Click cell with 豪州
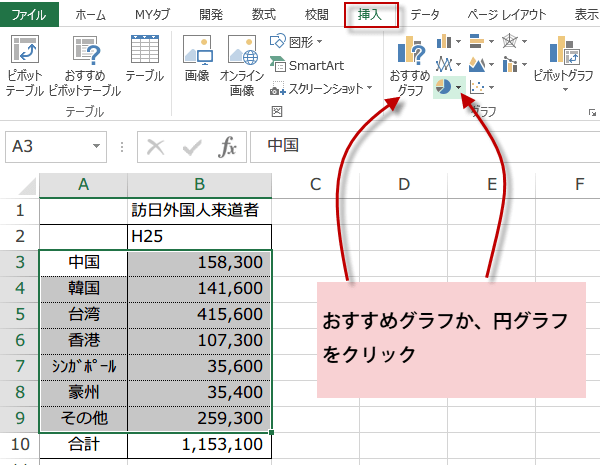Image resolution: width=600 pixels, height=465 pixels. tap(83, 393)
